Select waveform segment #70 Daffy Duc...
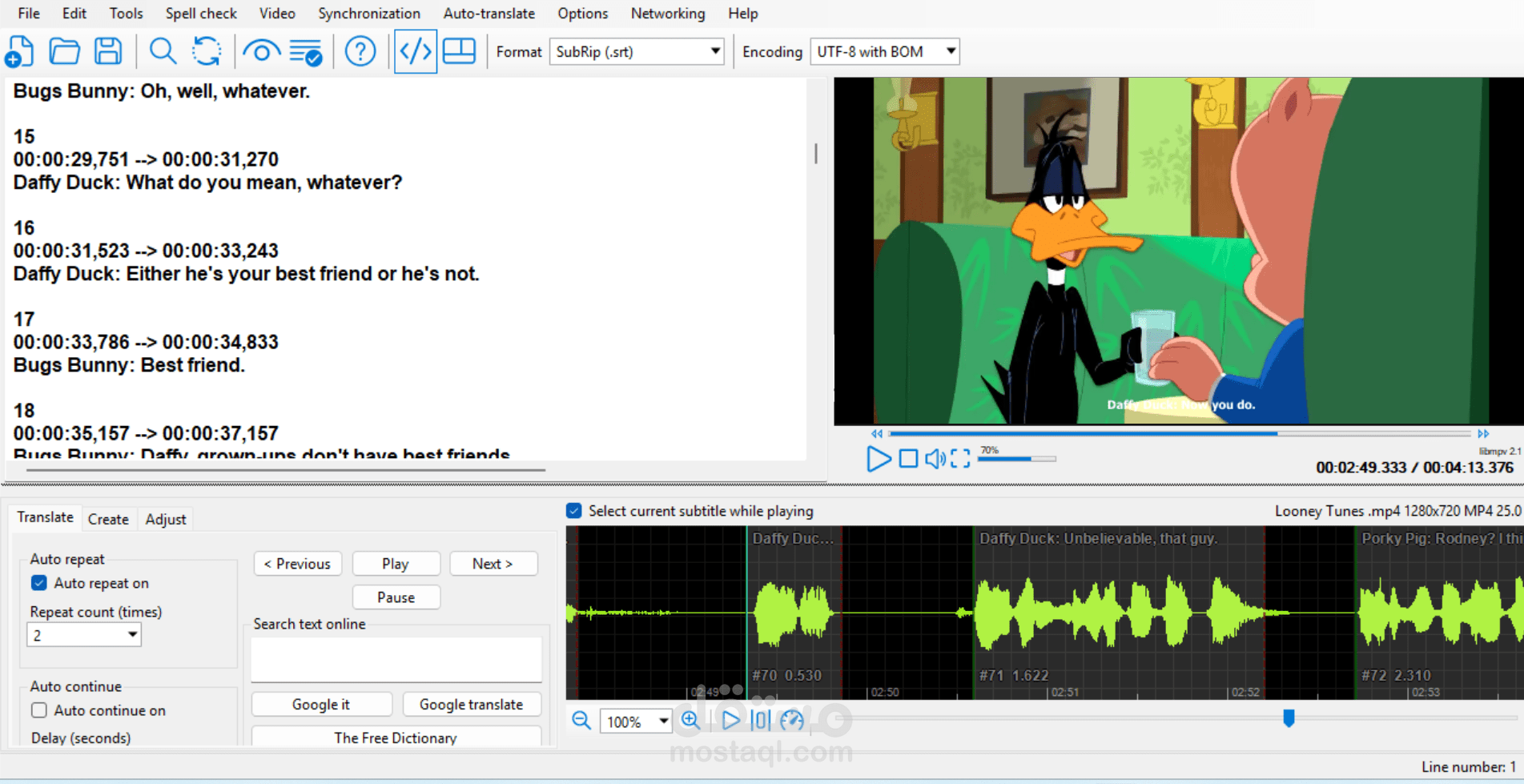1524x784 pixels. click(794, 613)
